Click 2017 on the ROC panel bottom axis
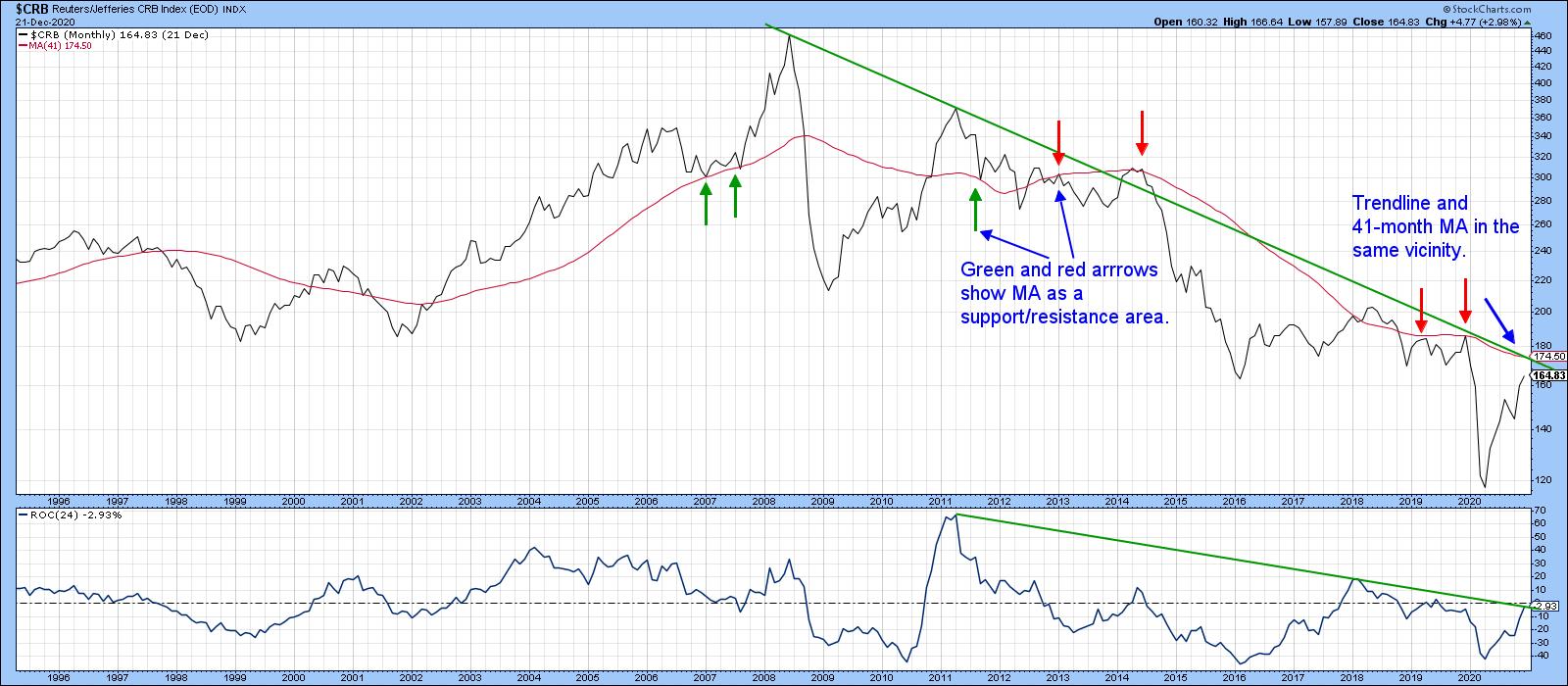Viewport: 1568px width, 686px height. point(1294,677)
